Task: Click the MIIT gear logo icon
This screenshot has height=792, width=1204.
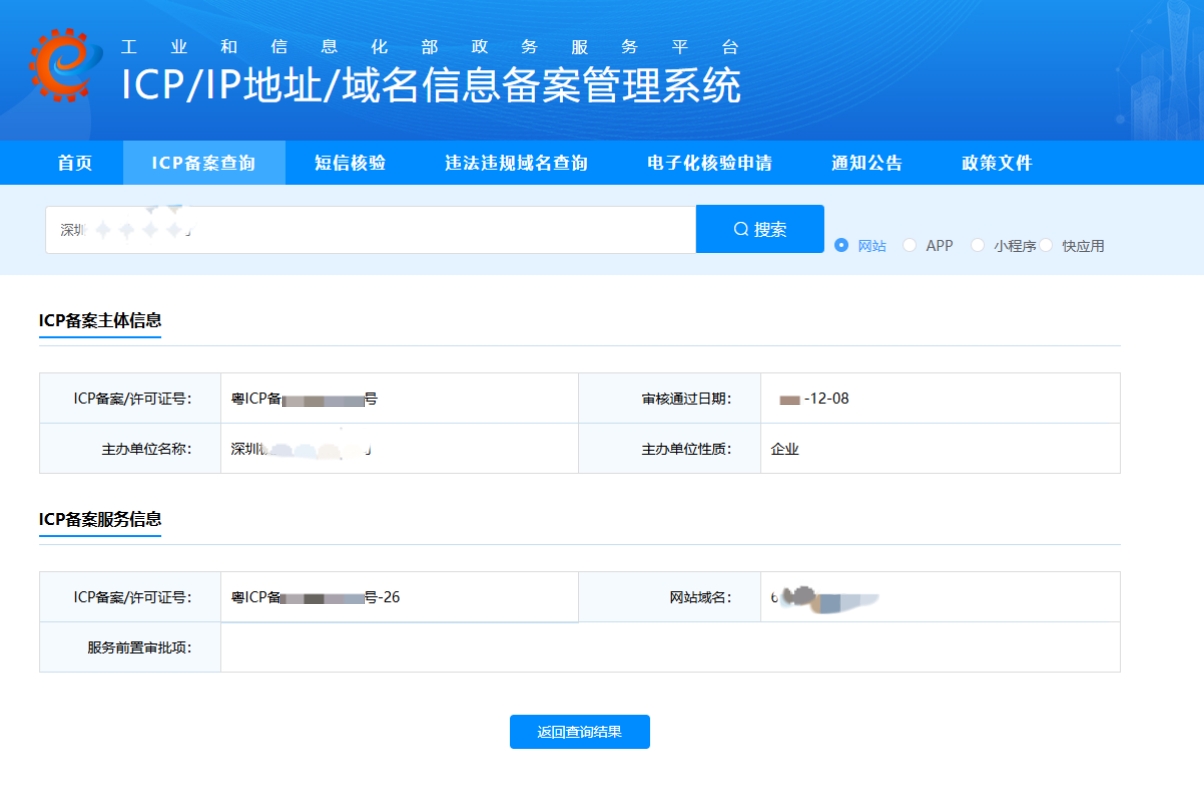Action: coord(66,65)
